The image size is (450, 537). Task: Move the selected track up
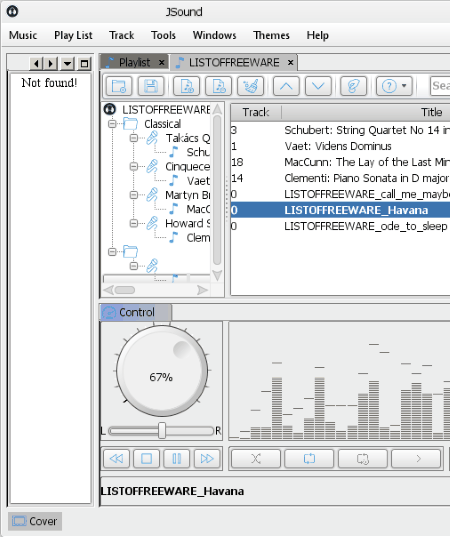click(x=286, y=86)
